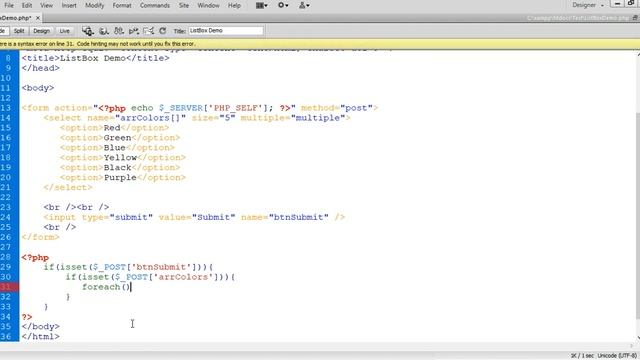The image size is (640, 360).
Task: Click the "<body>" opening tag
Action: coord(38,88)
